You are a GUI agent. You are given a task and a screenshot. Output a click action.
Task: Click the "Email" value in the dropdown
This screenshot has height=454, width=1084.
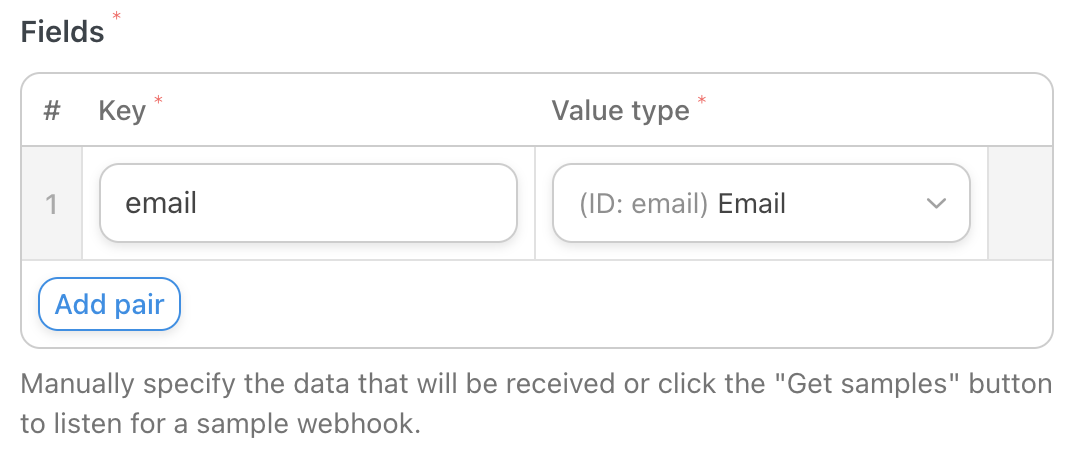pos(752,204)
